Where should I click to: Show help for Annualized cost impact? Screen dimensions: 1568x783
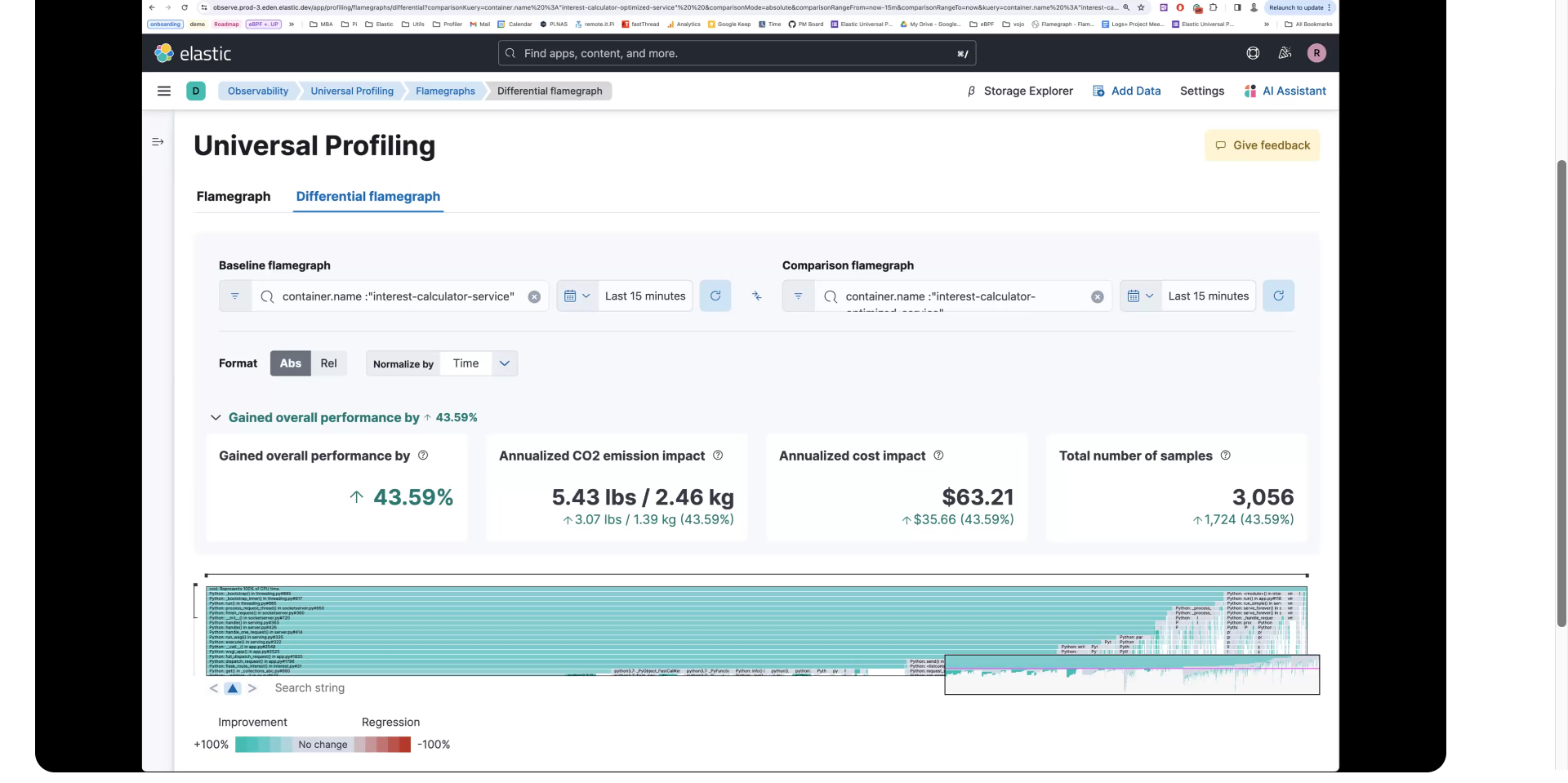tap(938, 456)
